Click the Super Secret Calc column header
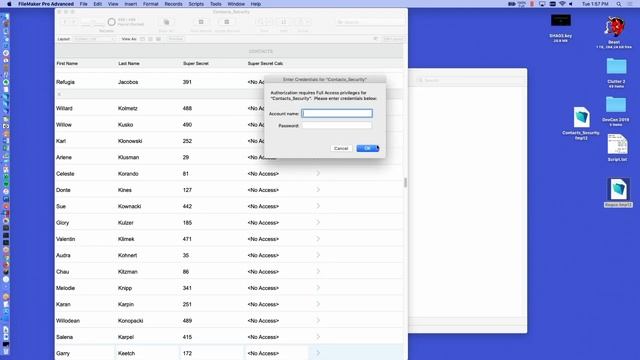The height and width of the screenshot is (360, 640). [x=265, y=63]
